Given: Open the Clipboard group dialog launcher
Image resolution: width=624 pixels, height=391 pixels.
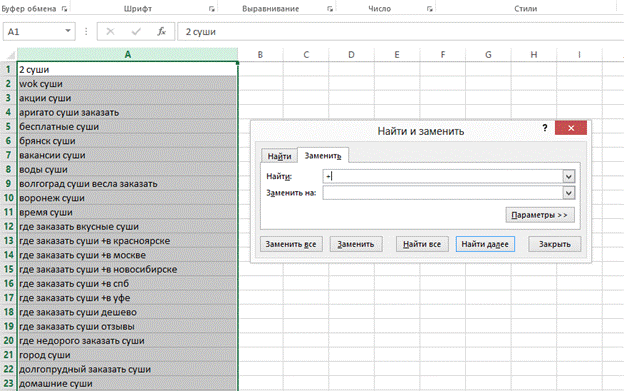Looking at the screenshot, I should click(x=64, y=9).
